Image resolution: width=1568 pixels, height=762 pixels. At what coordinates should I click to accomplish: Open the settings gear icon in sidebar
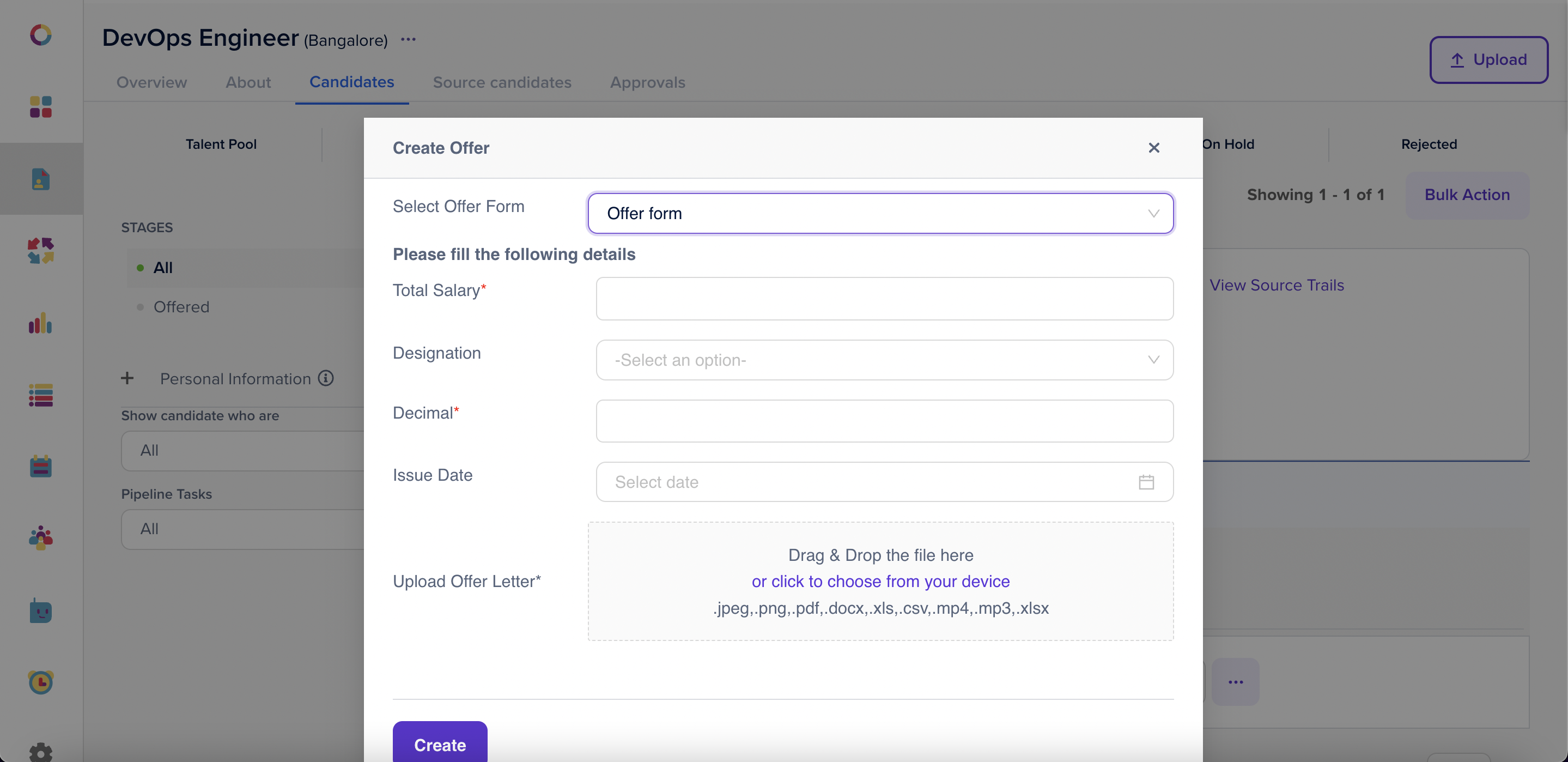point(41,753)
